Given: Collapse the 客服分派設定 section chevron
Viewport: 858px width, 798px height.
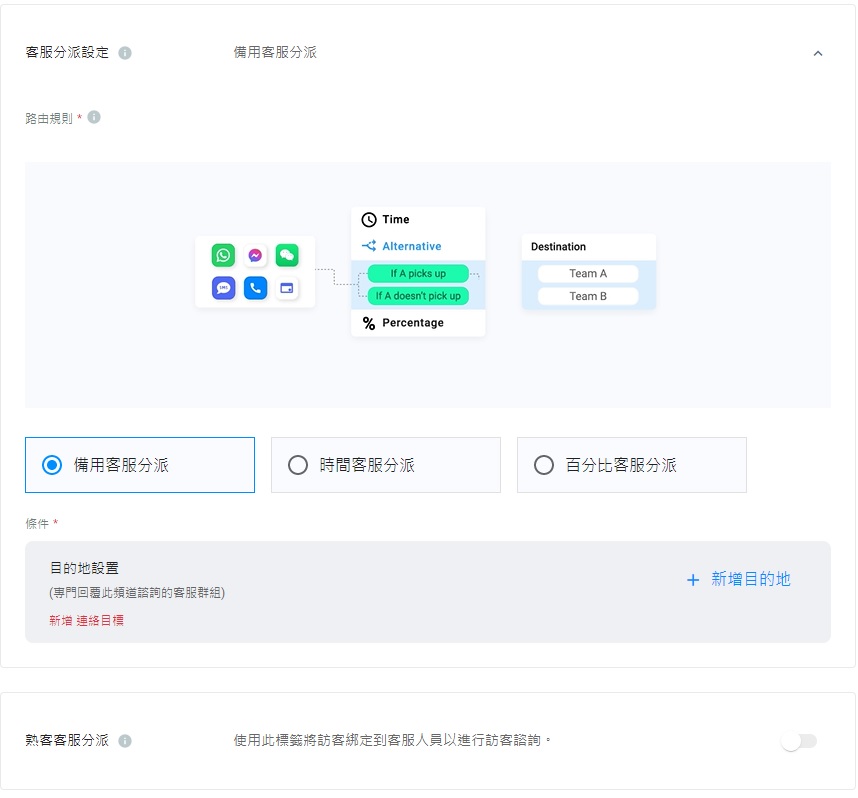Looking at the screenshot, I should [x=818, y=53].
